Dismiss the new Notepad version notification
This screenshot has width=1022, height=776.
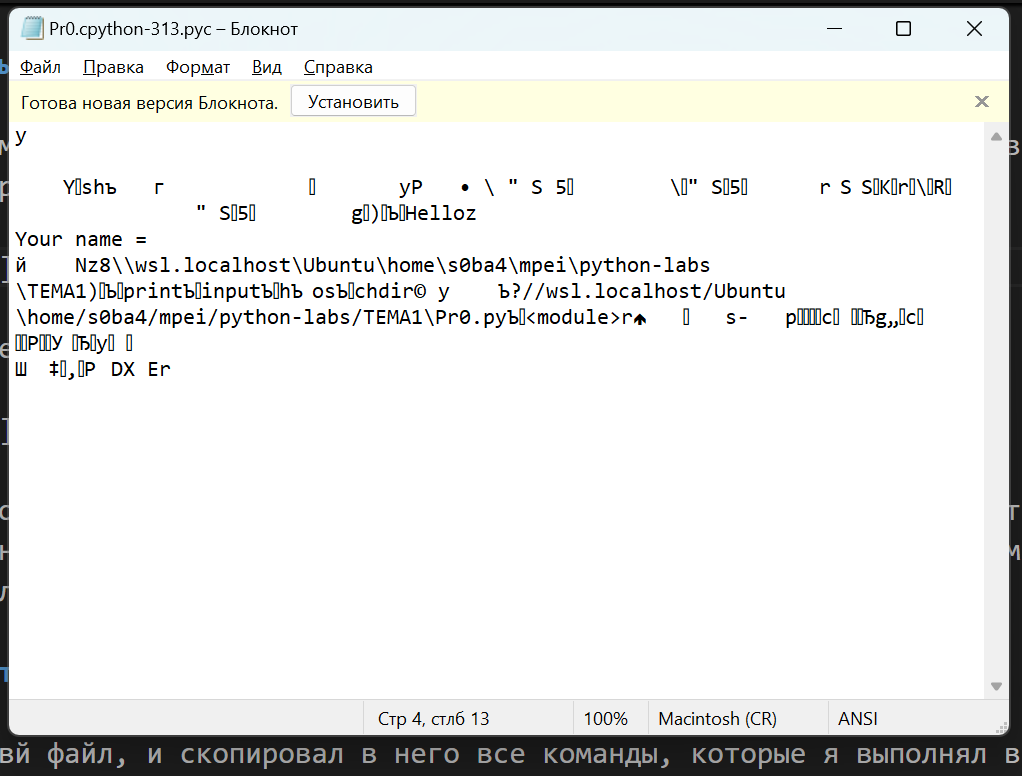981,101
